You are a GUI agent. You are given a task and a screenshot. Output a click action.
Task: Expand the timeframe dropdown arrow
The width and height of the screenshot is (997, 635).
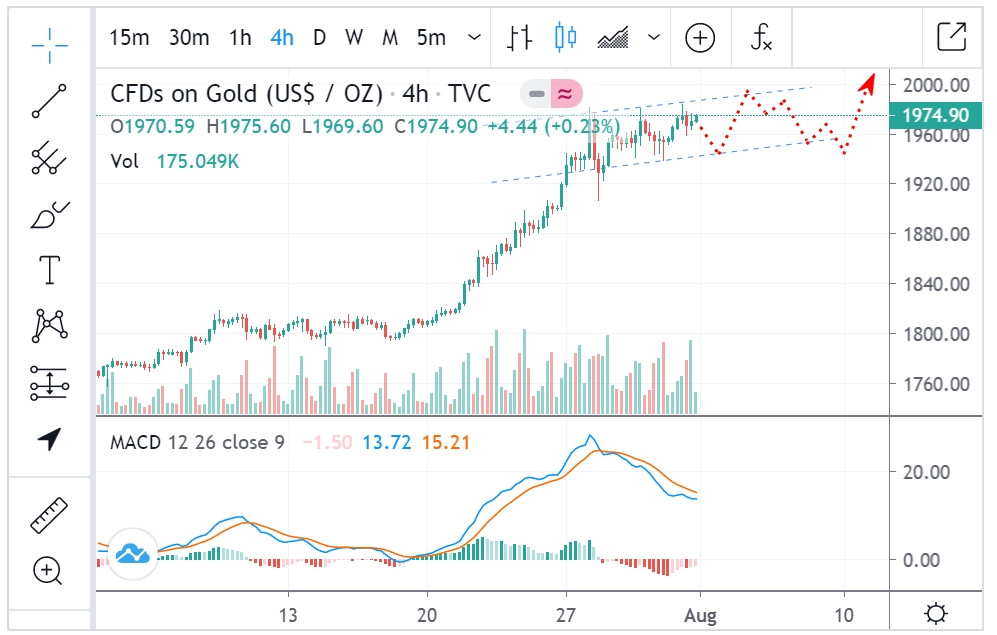pos(474,38)
